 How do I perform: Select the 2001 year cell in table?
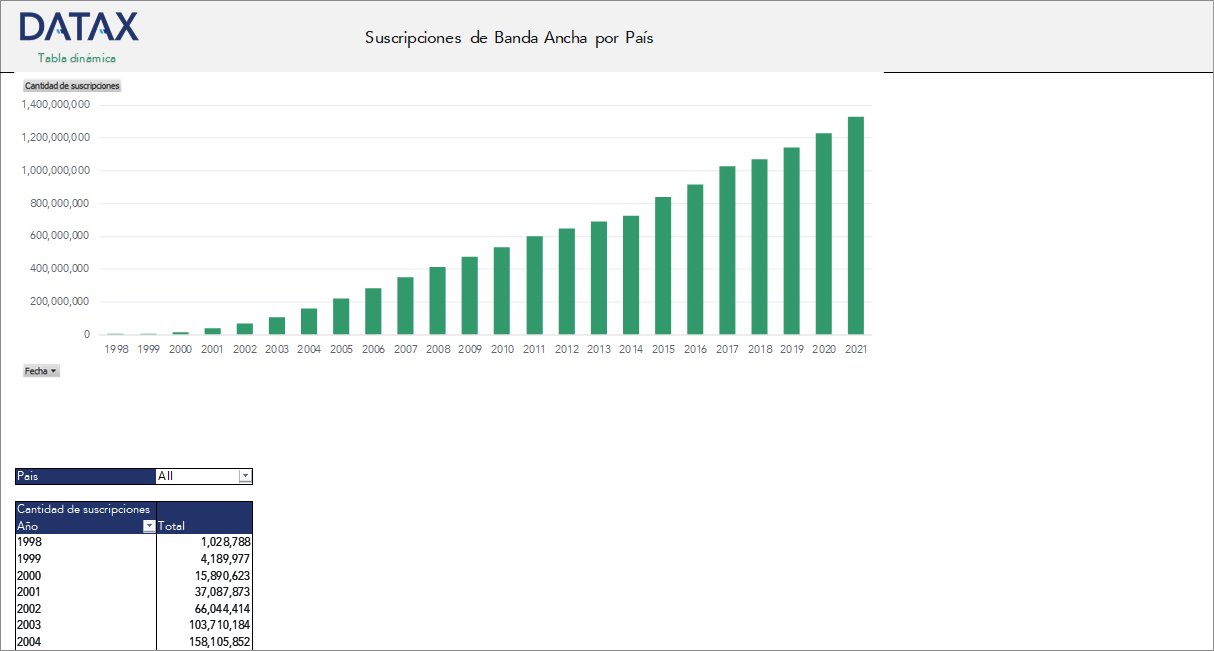(85, 592)
